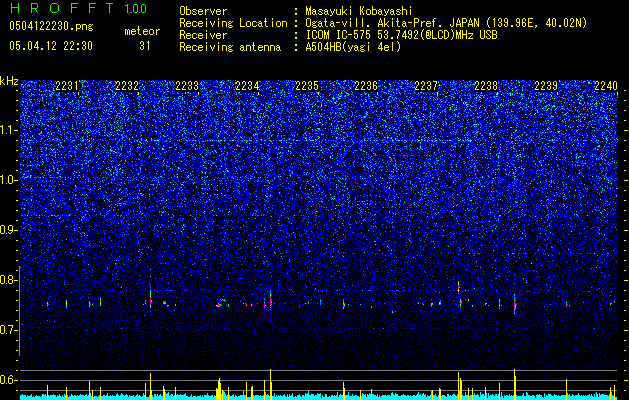Click the 2239 time marker
This screenshot has height=400, width=629.
point(546,86)
